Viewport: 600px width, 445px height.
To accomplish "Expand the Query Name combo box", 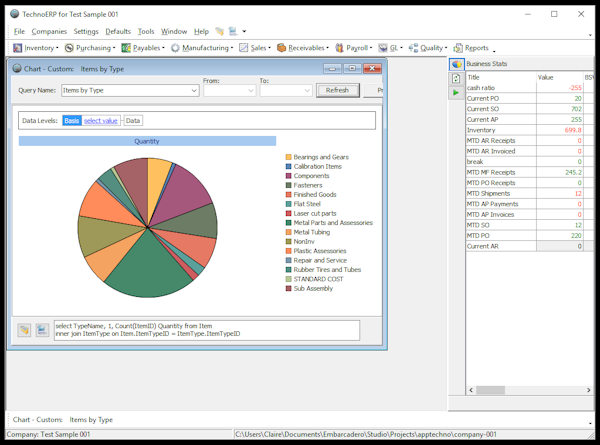I will [x=194, y=91].
